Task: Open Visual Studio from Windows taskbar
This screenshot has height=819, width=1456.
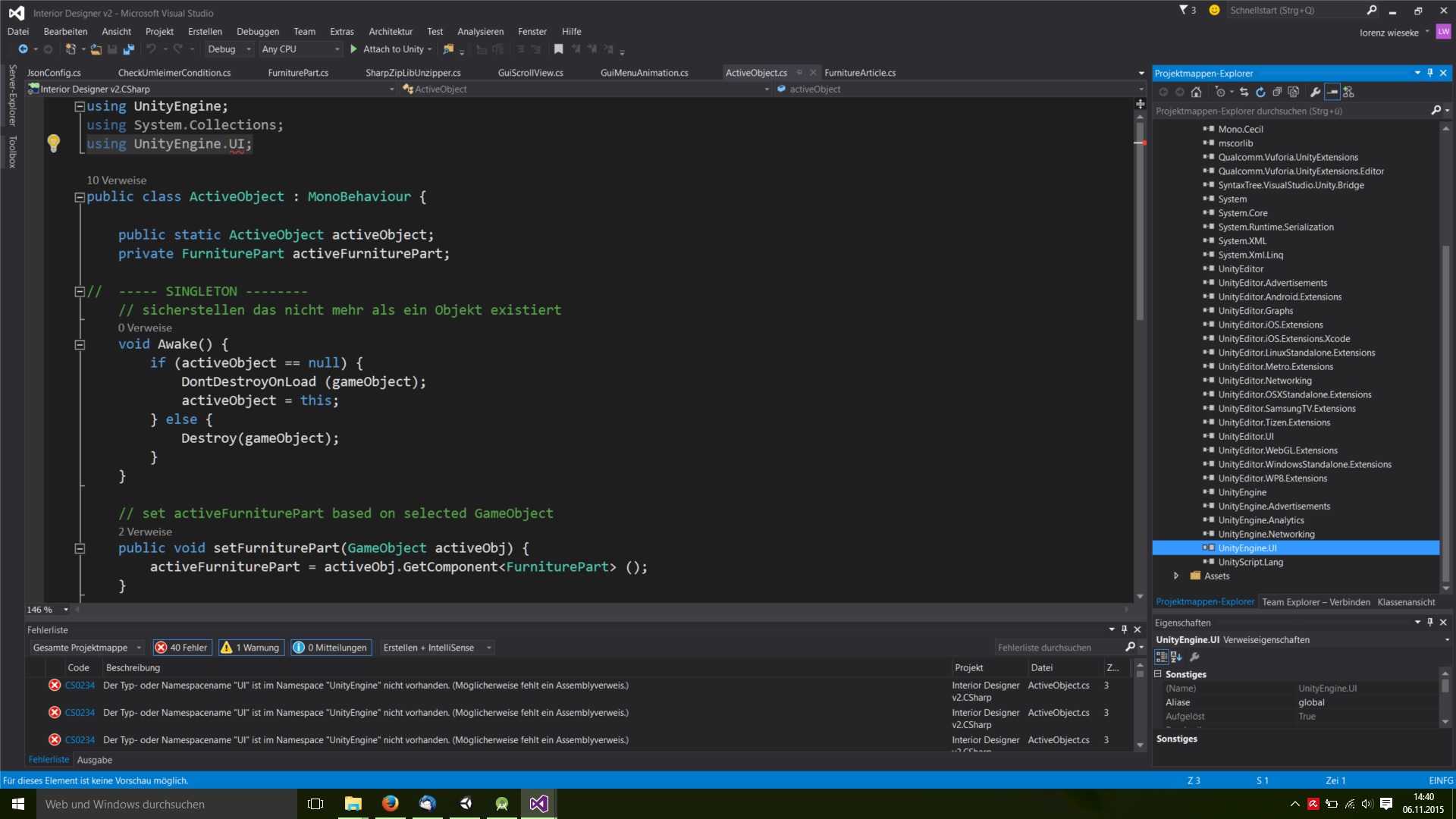Action: point(538,804)
